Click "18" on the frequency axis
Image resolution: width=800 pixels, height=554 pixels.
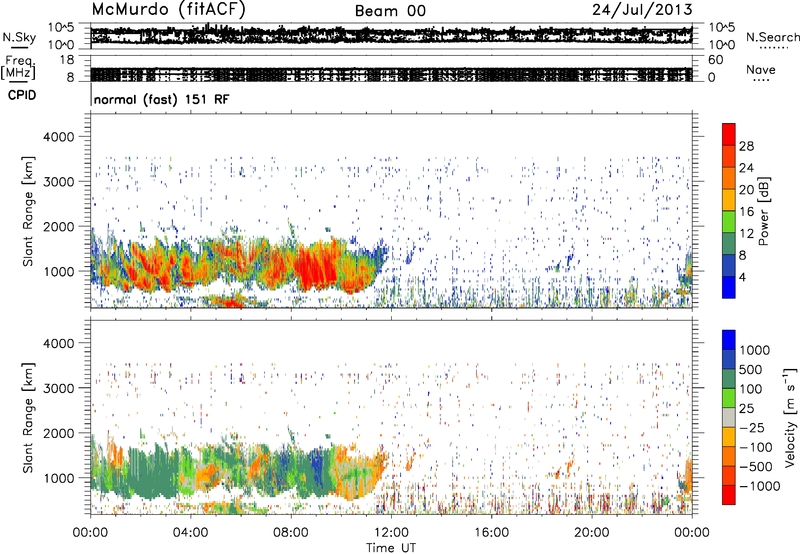(67, 60)
